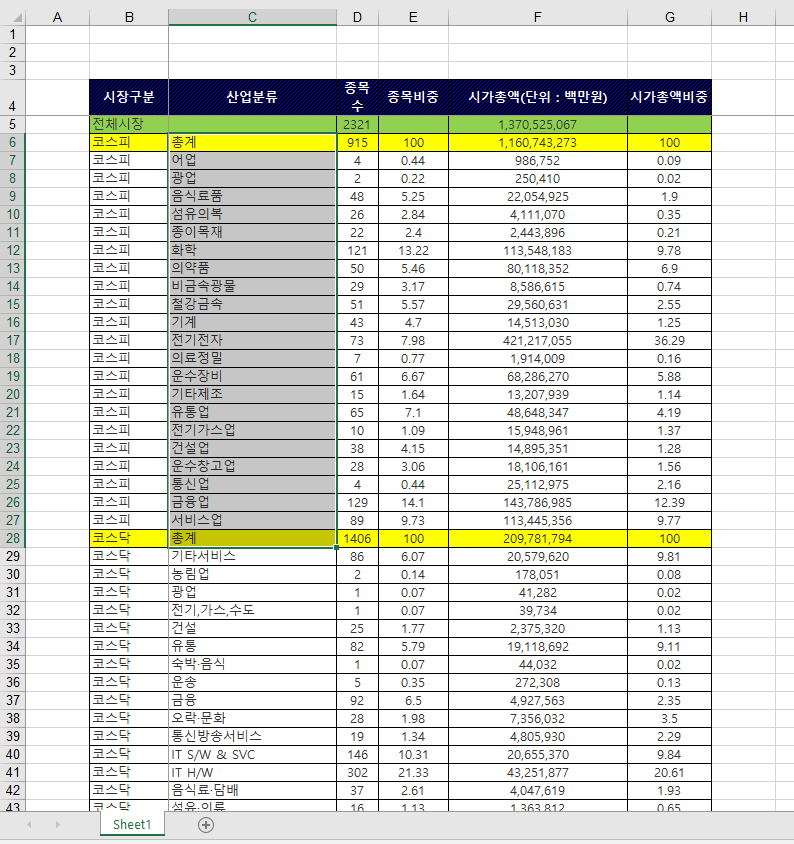This screenshot has width=794, height=844.
Task: Click the 산업분류 header cell
Action: (x=252, y=97)
